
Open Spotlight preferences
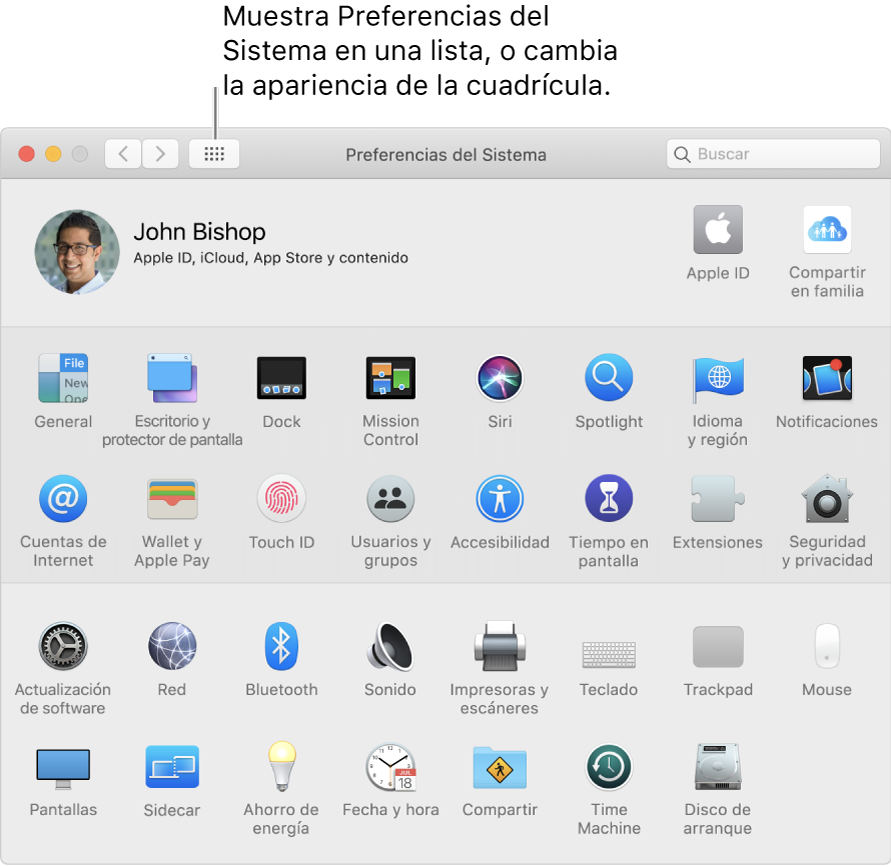point(609,378)
